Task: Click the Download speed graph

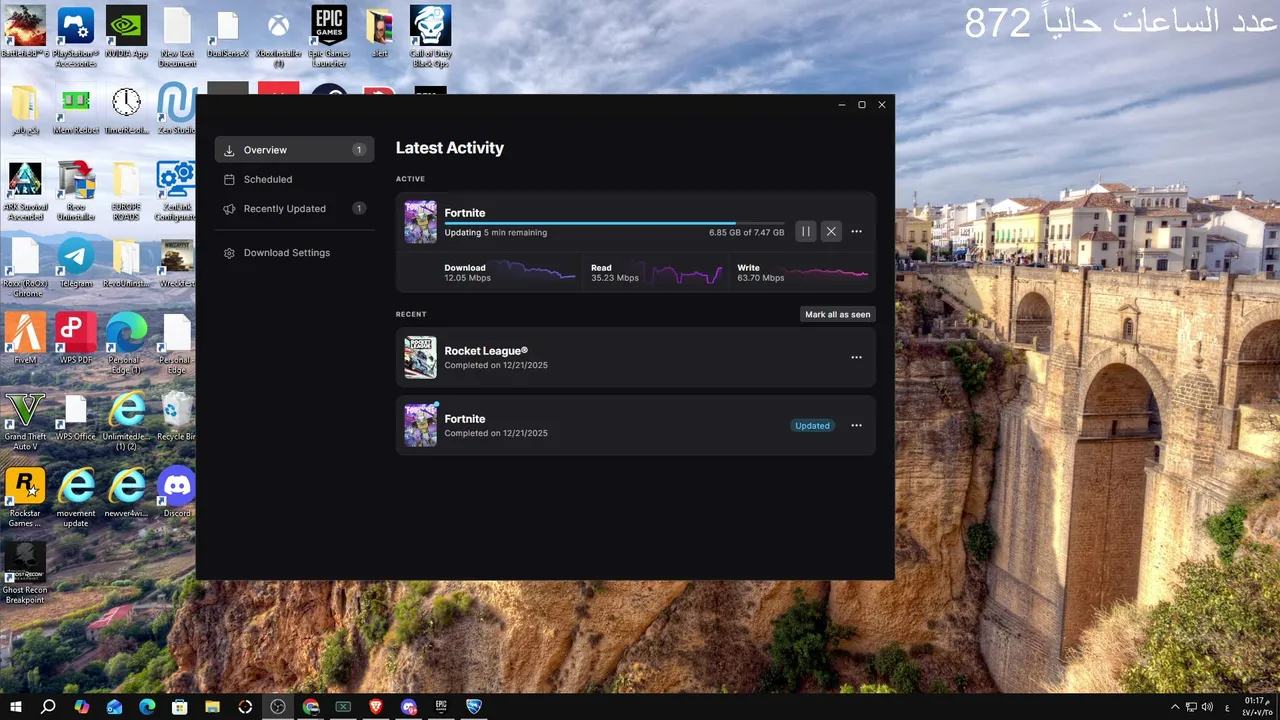Action: (x=533, y=272)
